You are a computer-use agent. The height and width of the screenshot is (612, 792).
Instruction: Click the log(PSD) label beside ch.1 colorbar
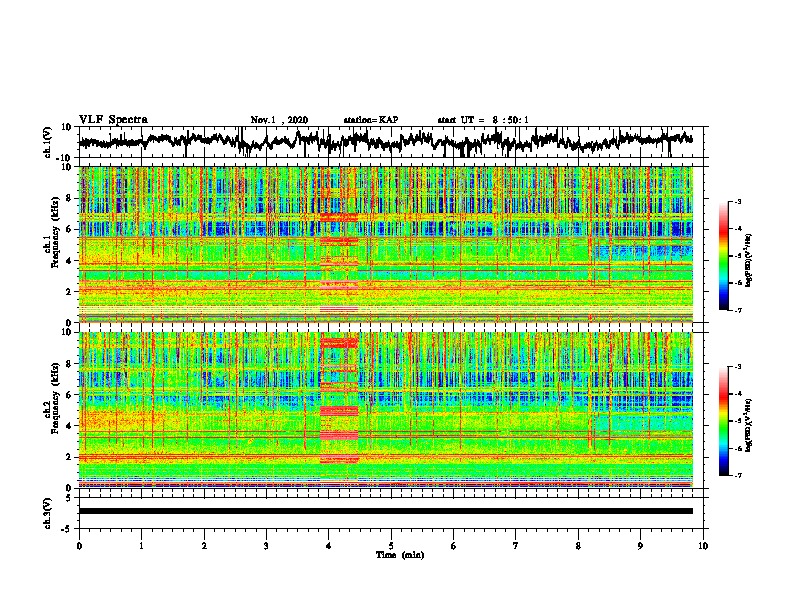(749, 261)
